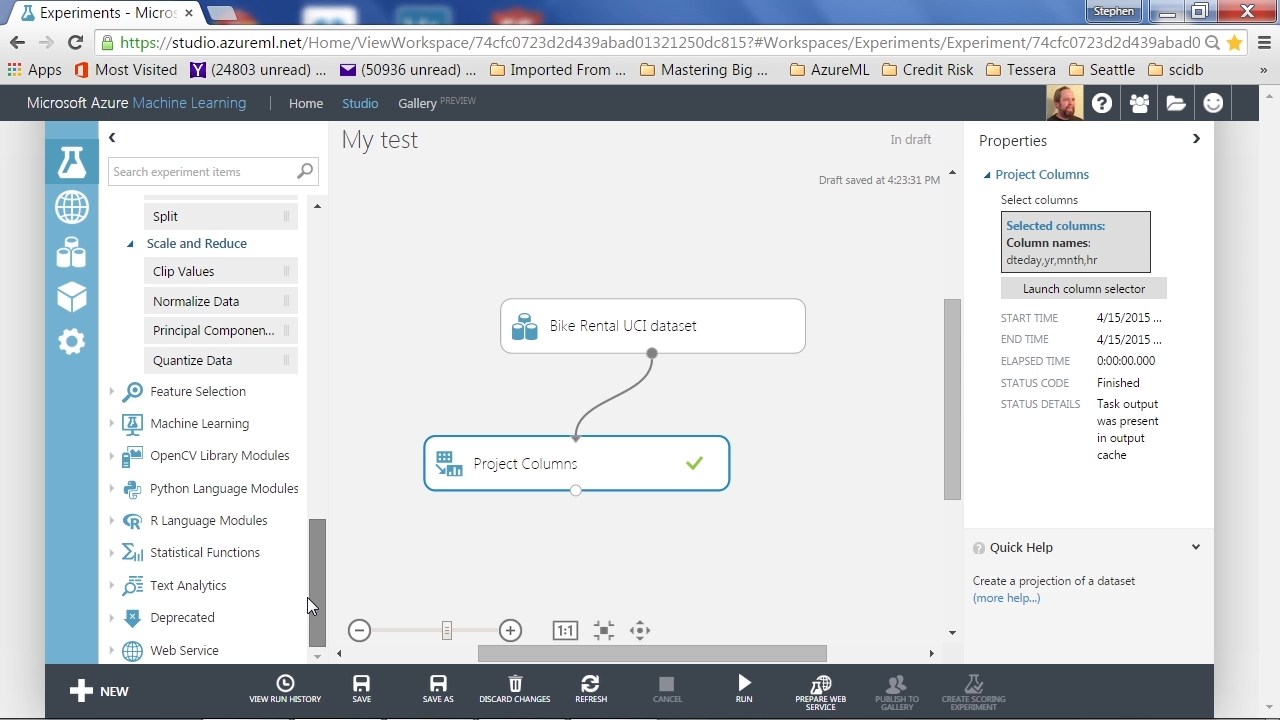Open the Experiments flask icon in sidebar
This screenshot has width=1280, height=720.
(71, 161)
